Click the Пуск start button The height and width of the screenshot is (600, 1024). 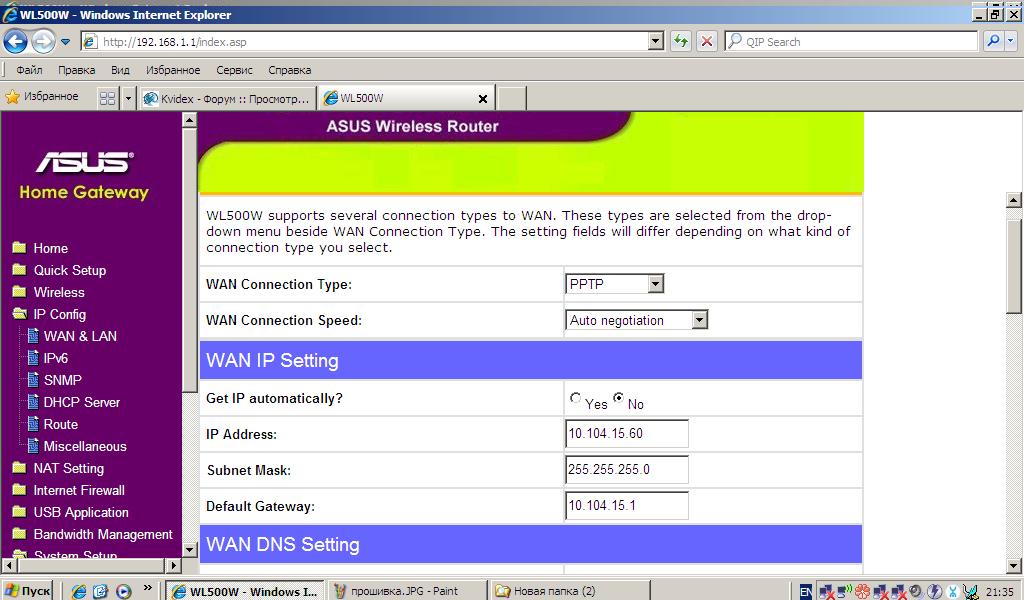[x=27, y=591]
